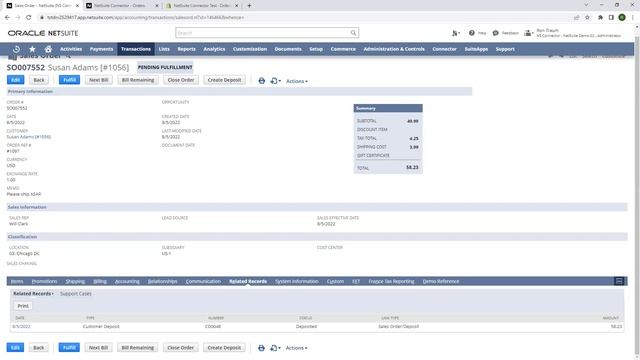Open the Administration & Controls menu
640x360 pixels.
pos(394,49)
